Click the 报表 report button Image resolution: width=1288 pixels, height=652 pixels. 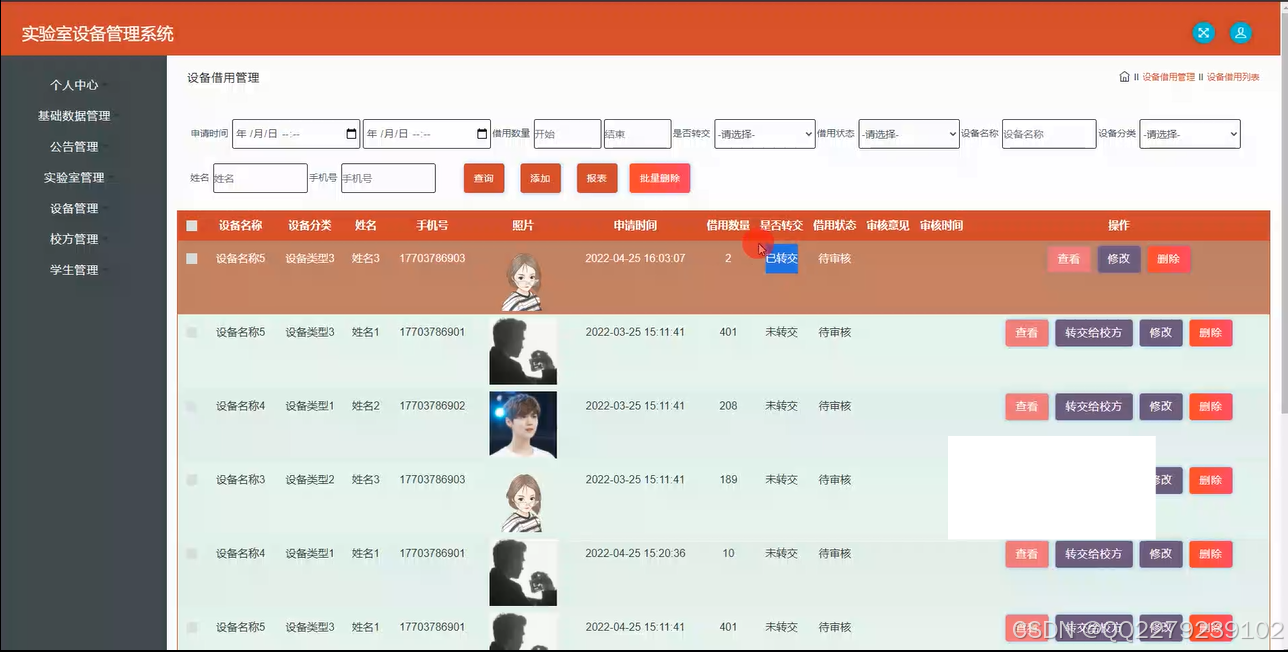tap(596, 178)
